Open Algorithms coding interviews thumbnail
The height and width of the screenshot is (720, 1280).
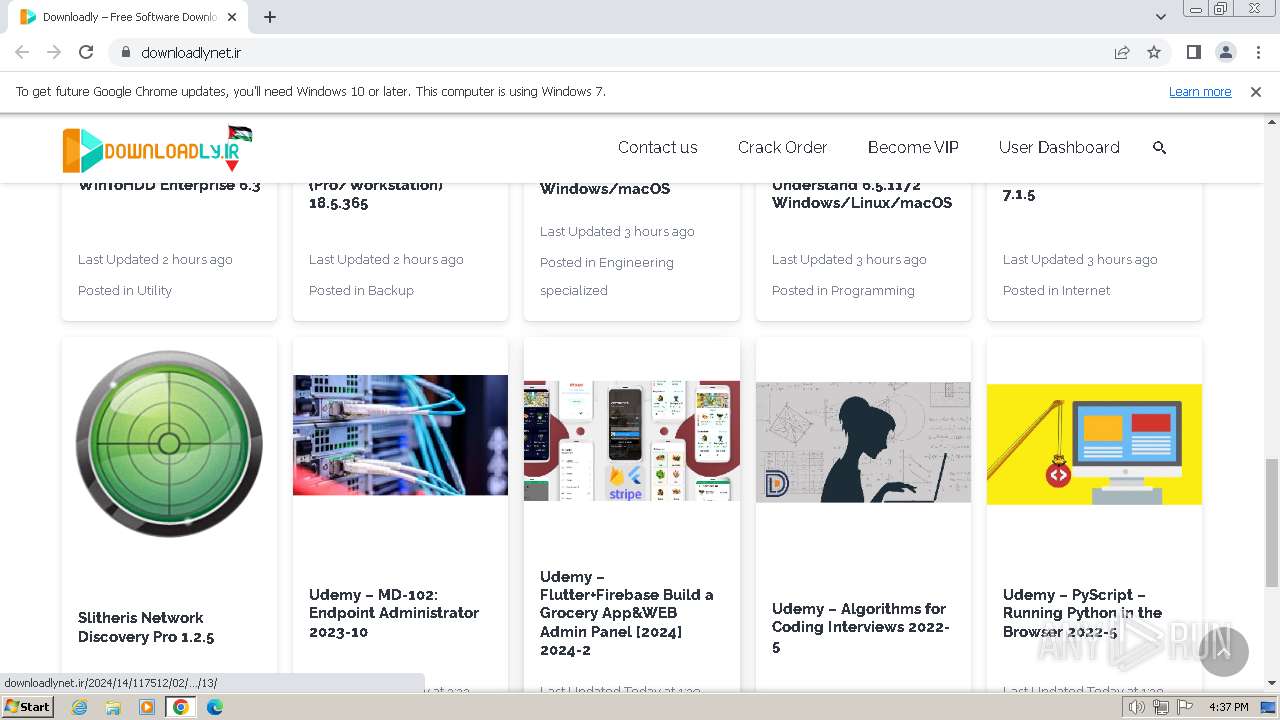863,442
